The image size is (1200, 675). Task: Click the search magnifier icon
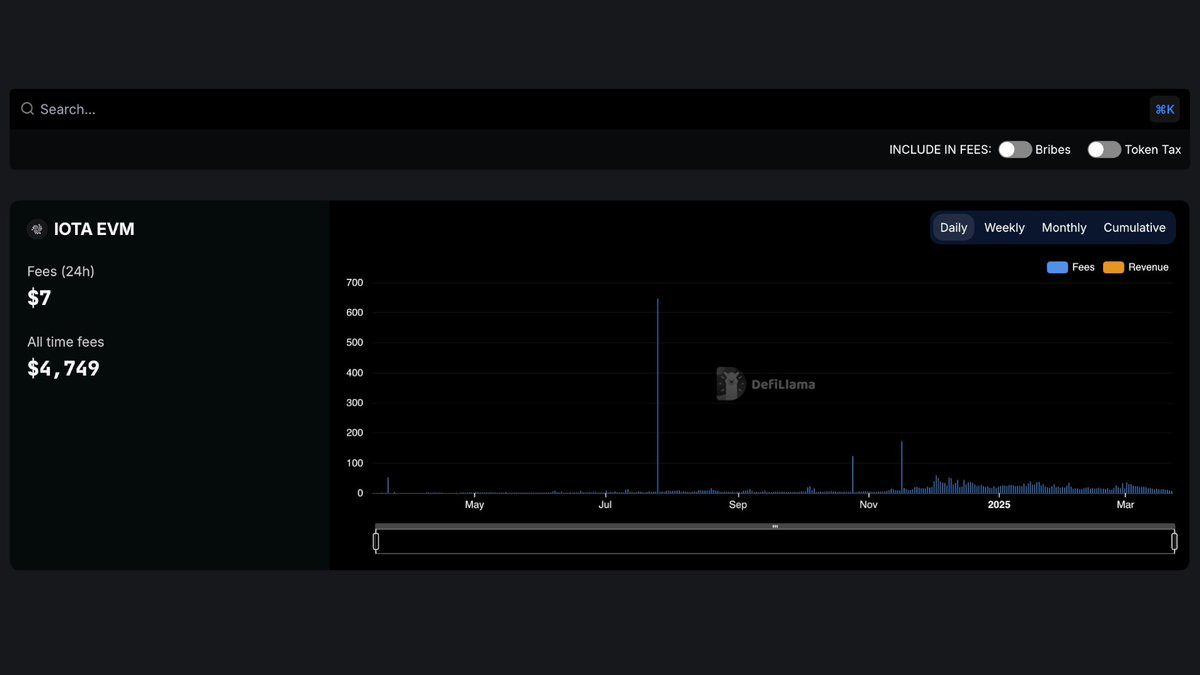(x=28, y=109)
